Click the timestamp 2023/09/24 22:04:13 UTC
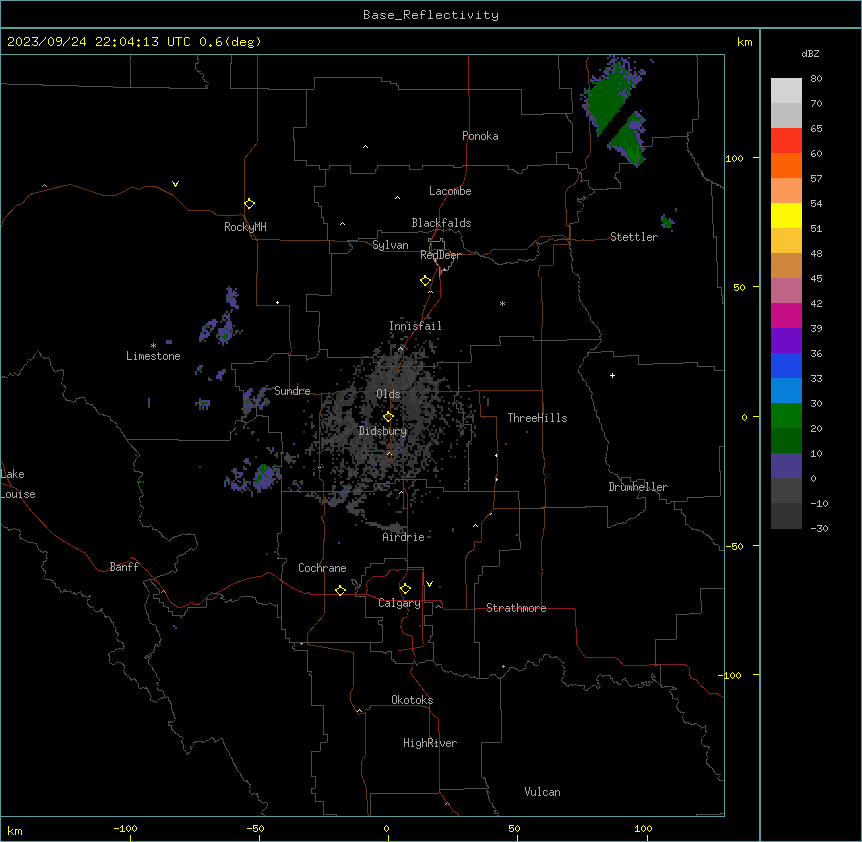The width and height of the screenshot is (862, 842). [x=99, y=42]
